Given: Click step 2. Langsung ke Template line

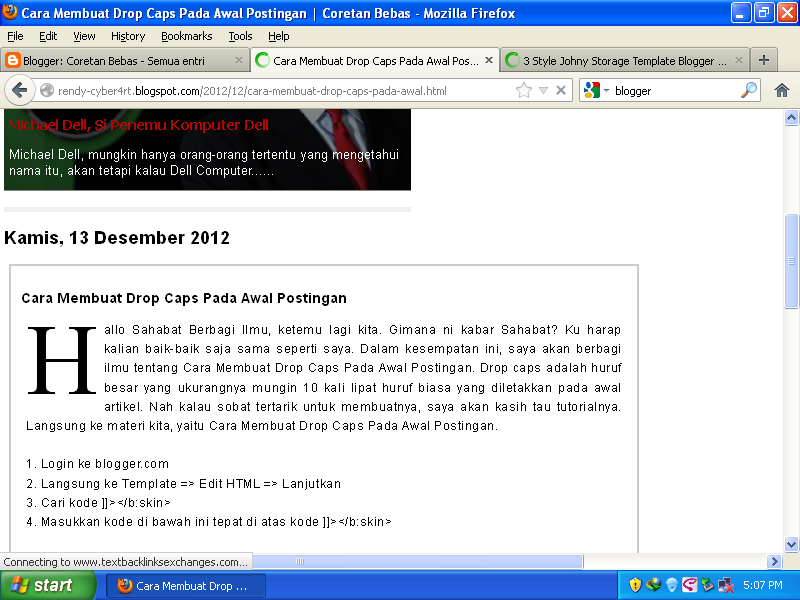Looking at the screenshot, I should click(x=183, y=483).
